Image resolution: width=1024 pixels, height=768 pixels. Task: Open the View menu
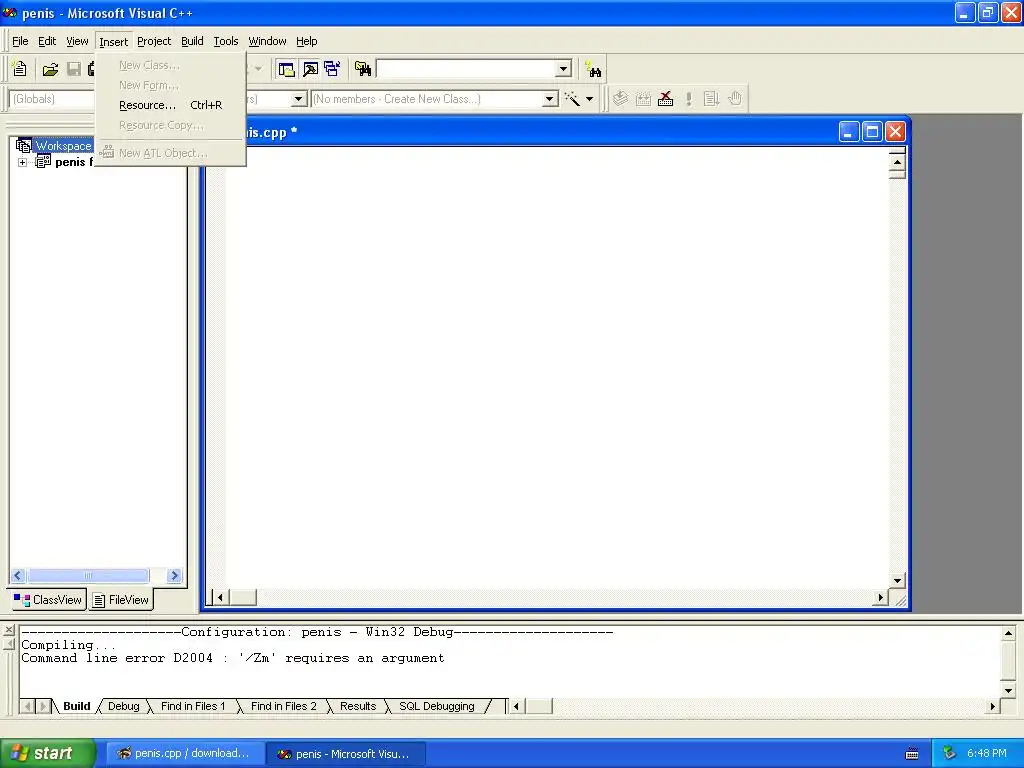click(77, 41)
